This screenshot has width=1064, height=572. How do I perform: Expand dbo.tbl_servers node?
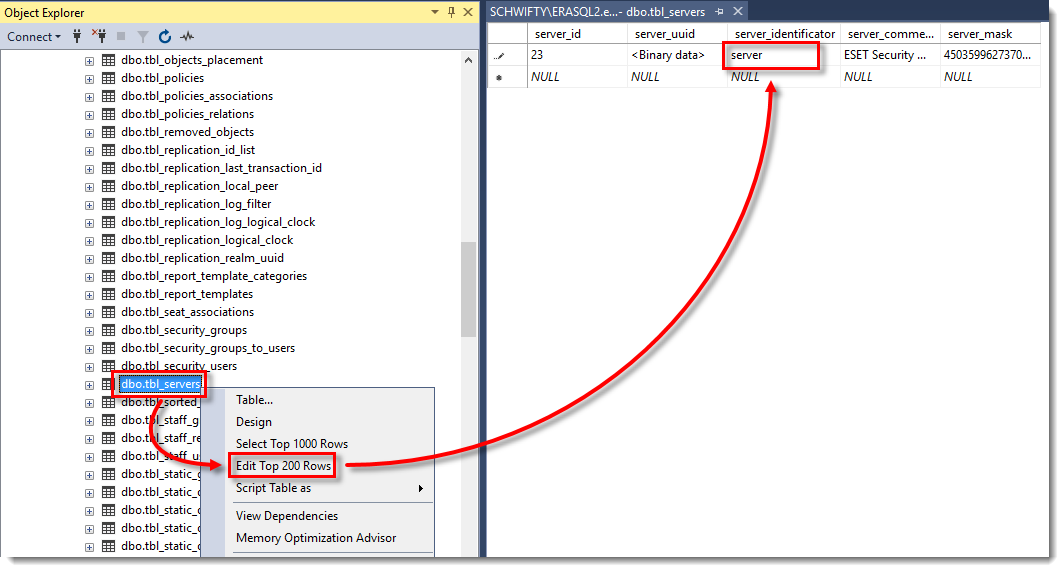pyautogui.click(x=90, y=385)
